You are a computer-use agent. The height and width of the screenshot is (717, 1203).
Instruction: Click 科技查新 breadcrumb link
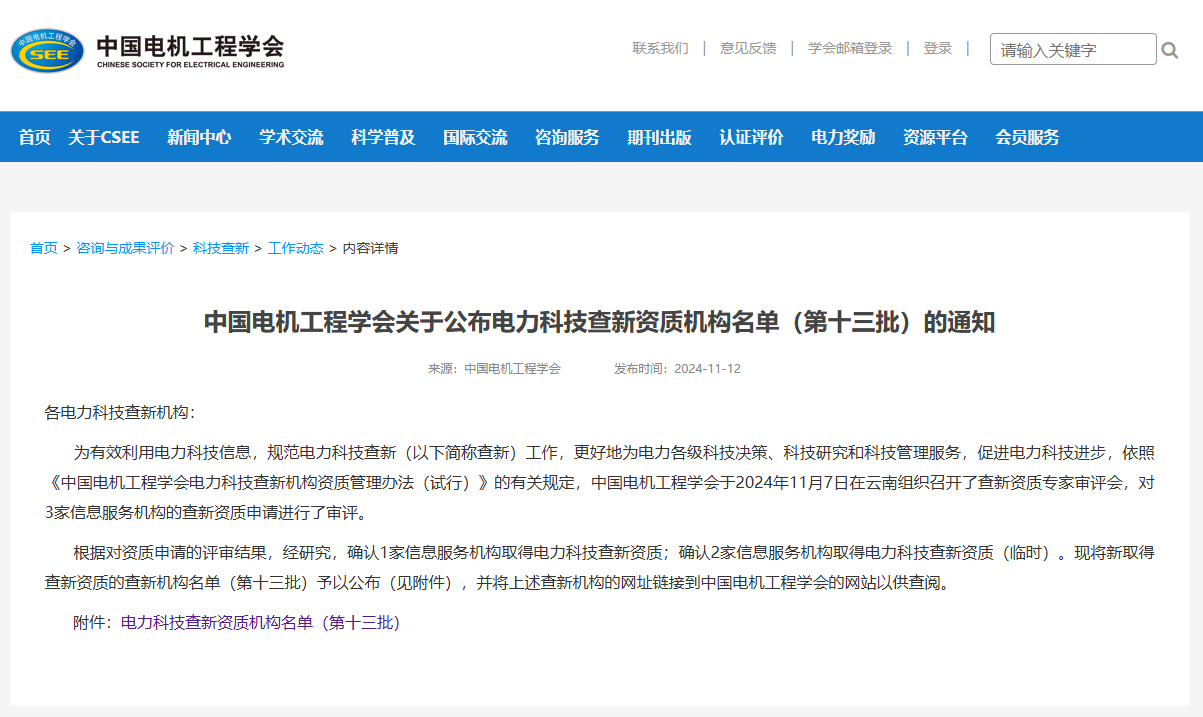coord(221,248)
